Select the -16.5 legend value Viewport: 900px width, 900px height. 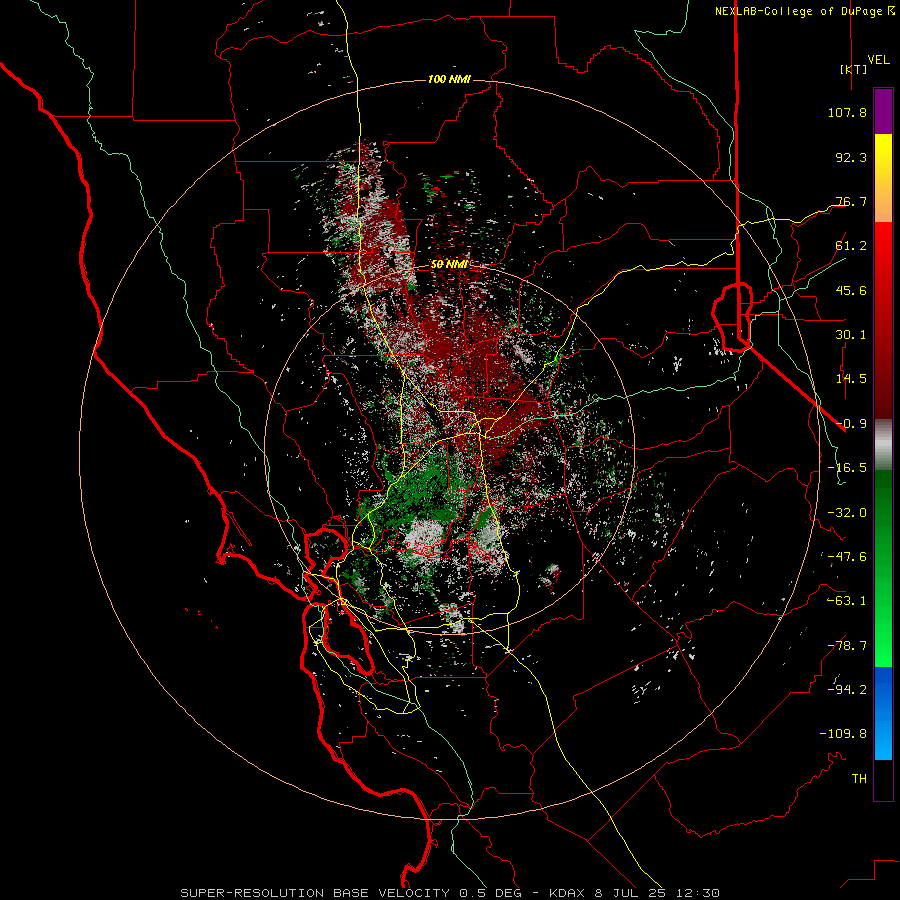[847, 468]
